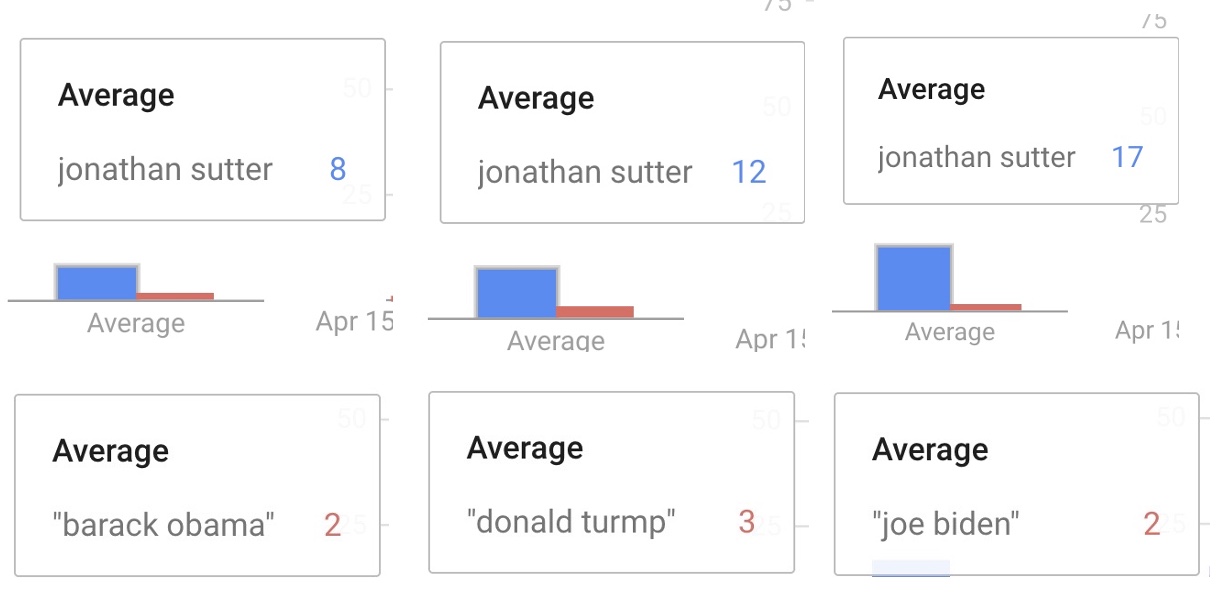1232x602 pixels.
Task: Click the Average heading in the "joe biden" card
Action: (929, 450)
